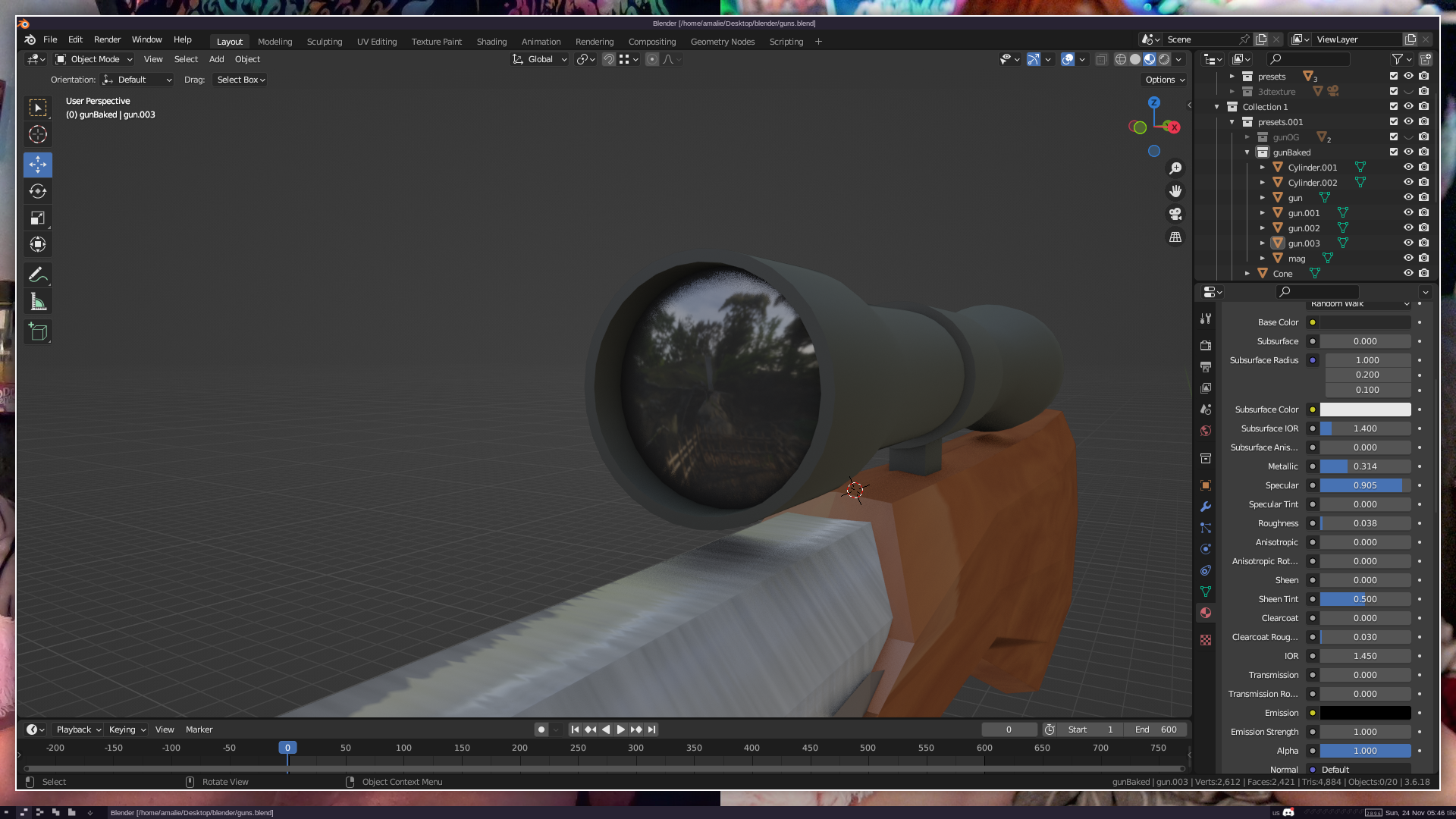Click the Subsurface Color white swatch
The width and height of the screenshot is (1456, 819).
[x=1365, y=409]
